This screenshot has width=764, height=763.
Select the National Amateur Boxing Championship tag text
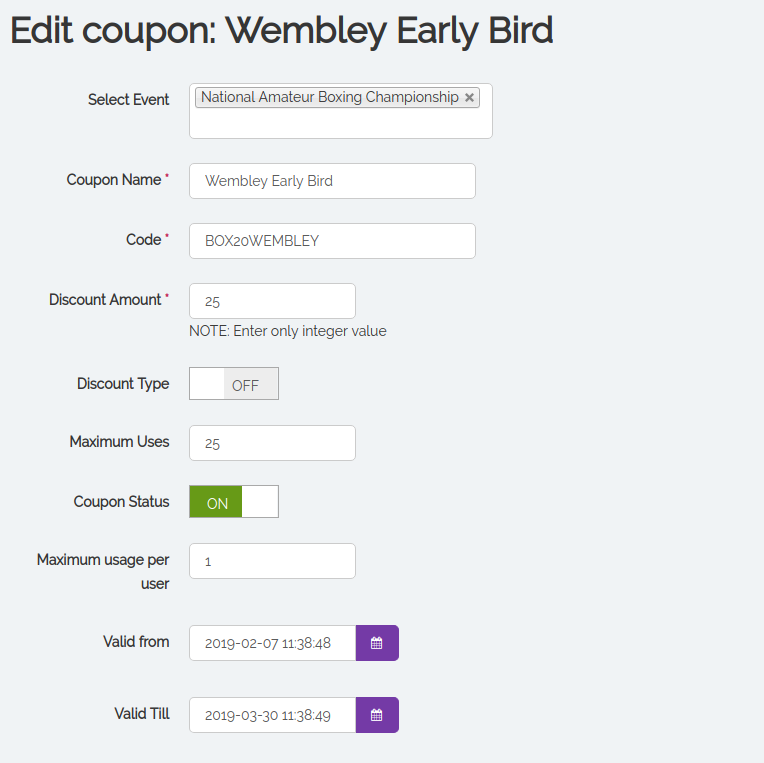(x=329, y=98)
